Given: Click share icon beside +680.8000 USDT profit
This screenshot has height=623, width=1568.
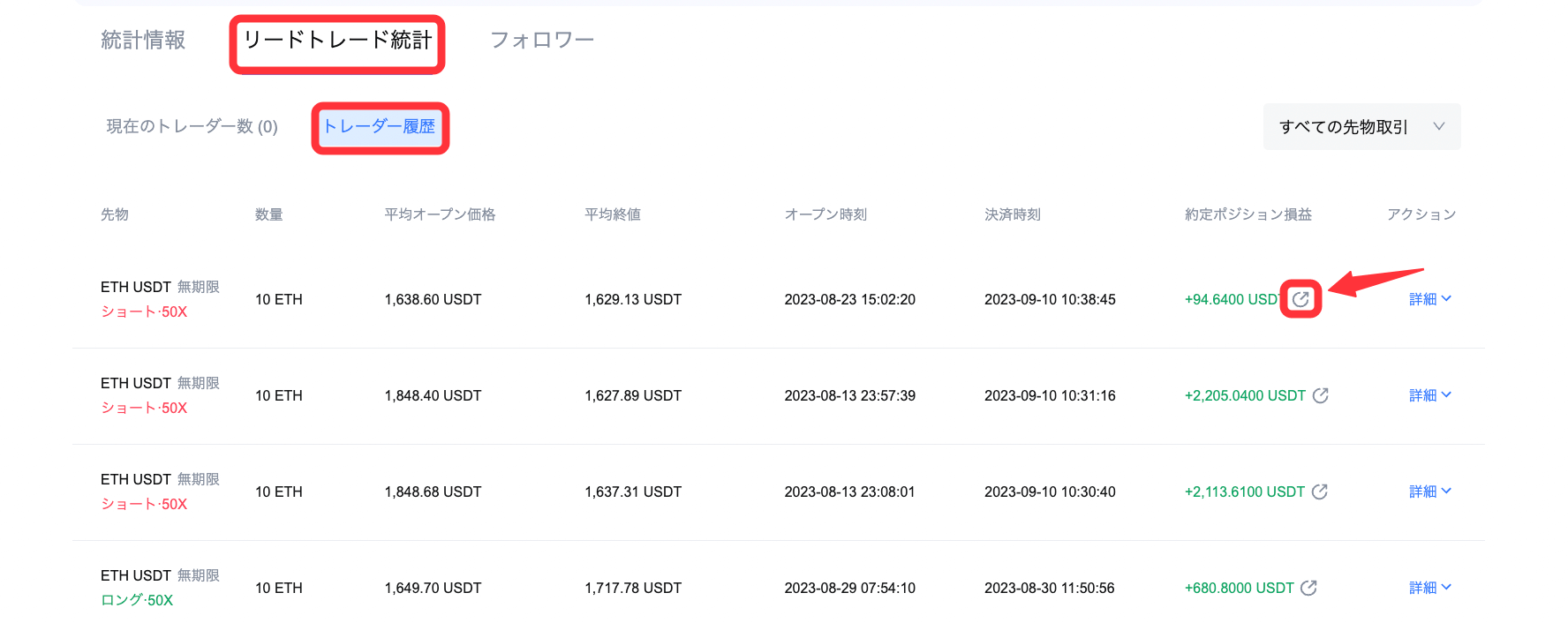Looking at the screenshot, I should coord(1308,588).
